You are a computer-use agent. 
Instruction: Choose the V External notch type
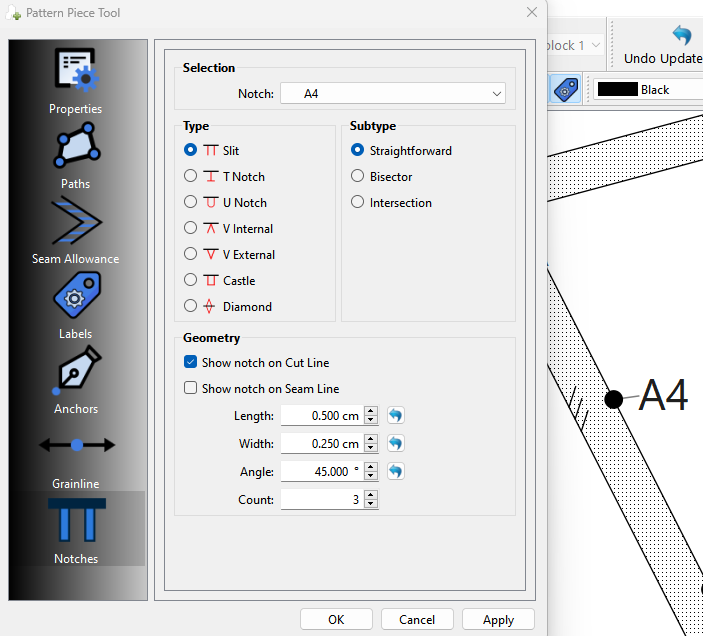(191, 255)
